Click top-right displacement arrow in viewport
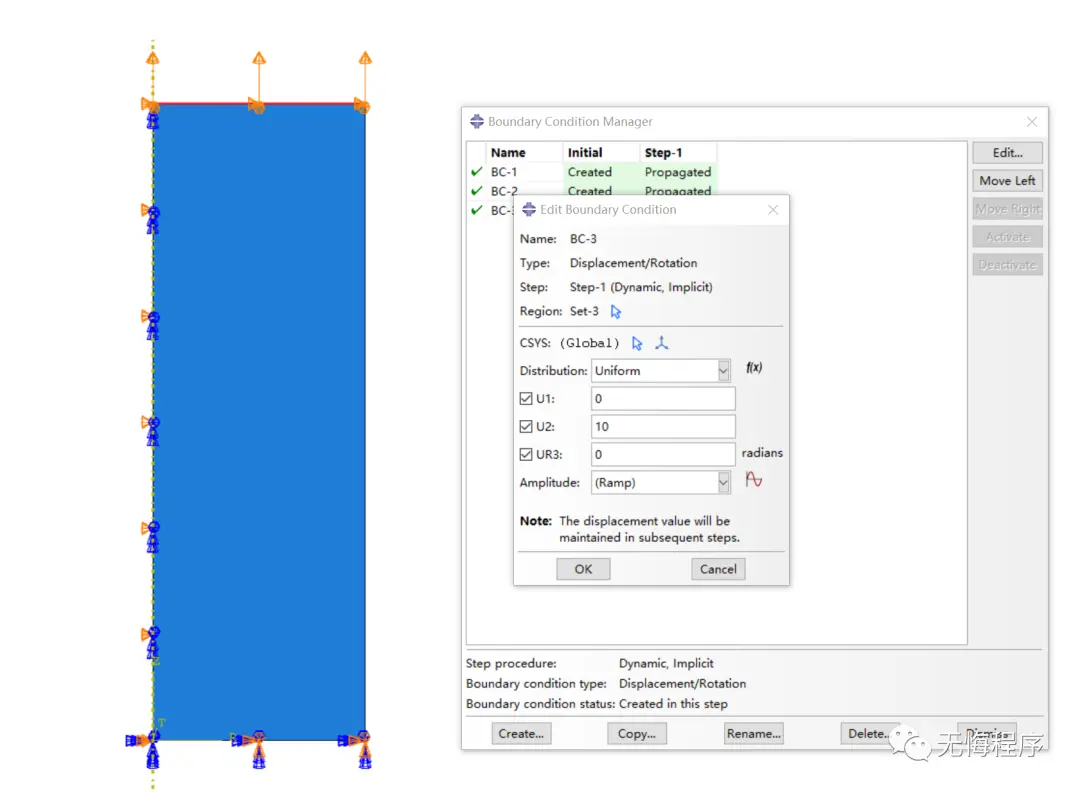The image size is (1080, 793). point(364,79)
